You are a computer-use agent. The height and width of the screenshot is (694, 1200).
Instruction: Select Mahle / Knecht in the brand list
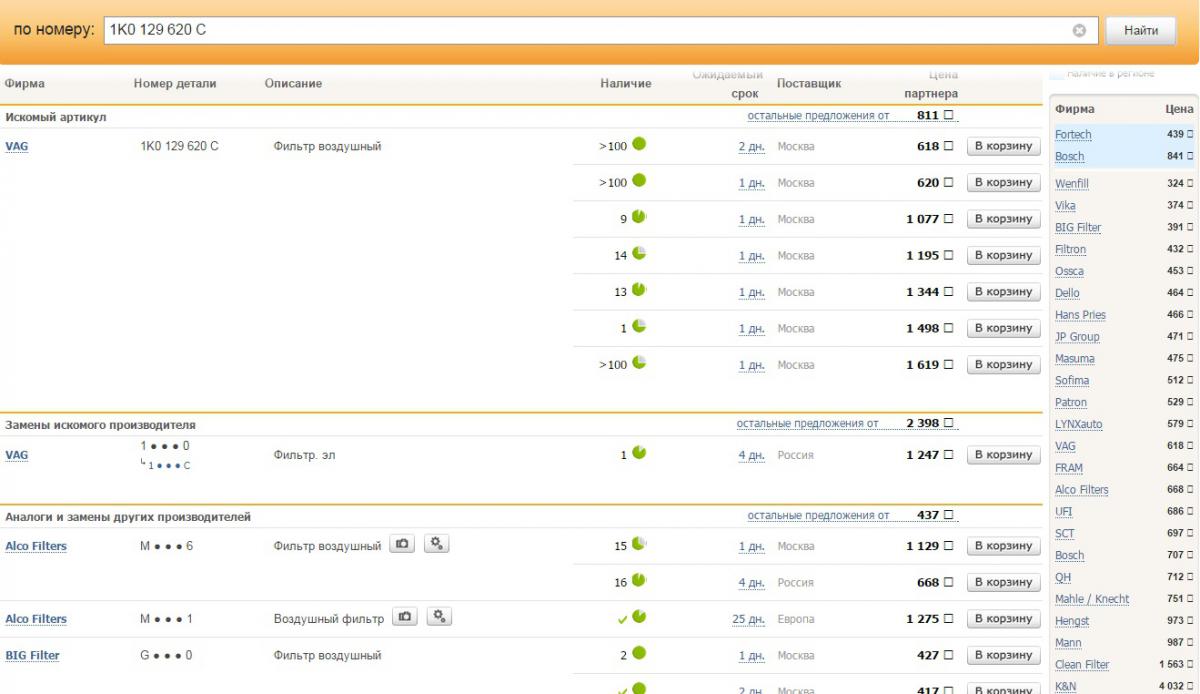1092,599
